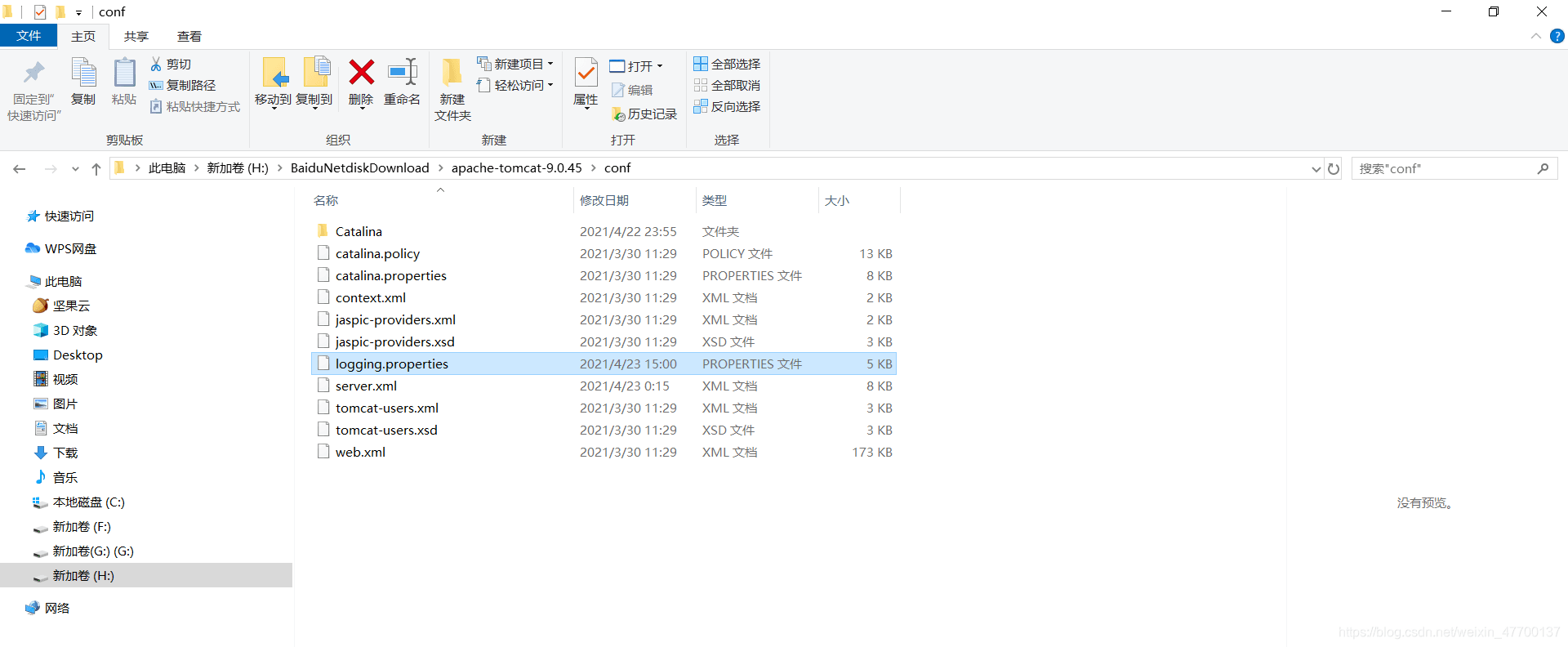
Task: Click Select All in the ribbon
Action: click(x=727, y=64)
